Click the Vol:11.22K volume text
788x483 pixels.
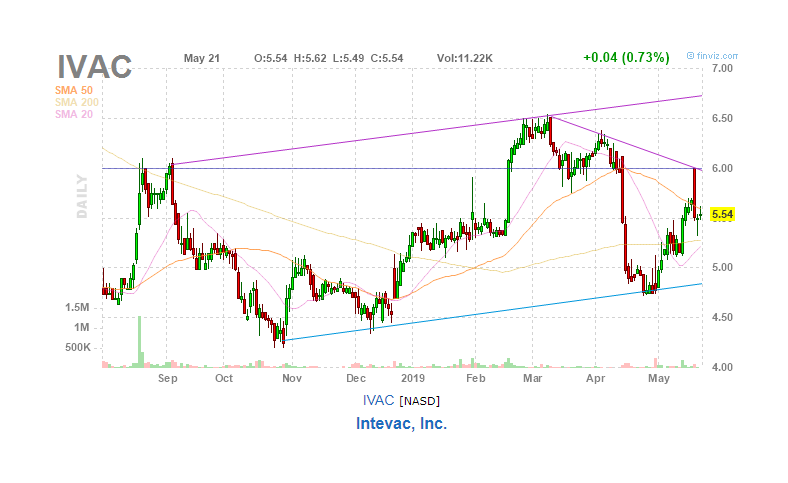[x=465, y=58]
